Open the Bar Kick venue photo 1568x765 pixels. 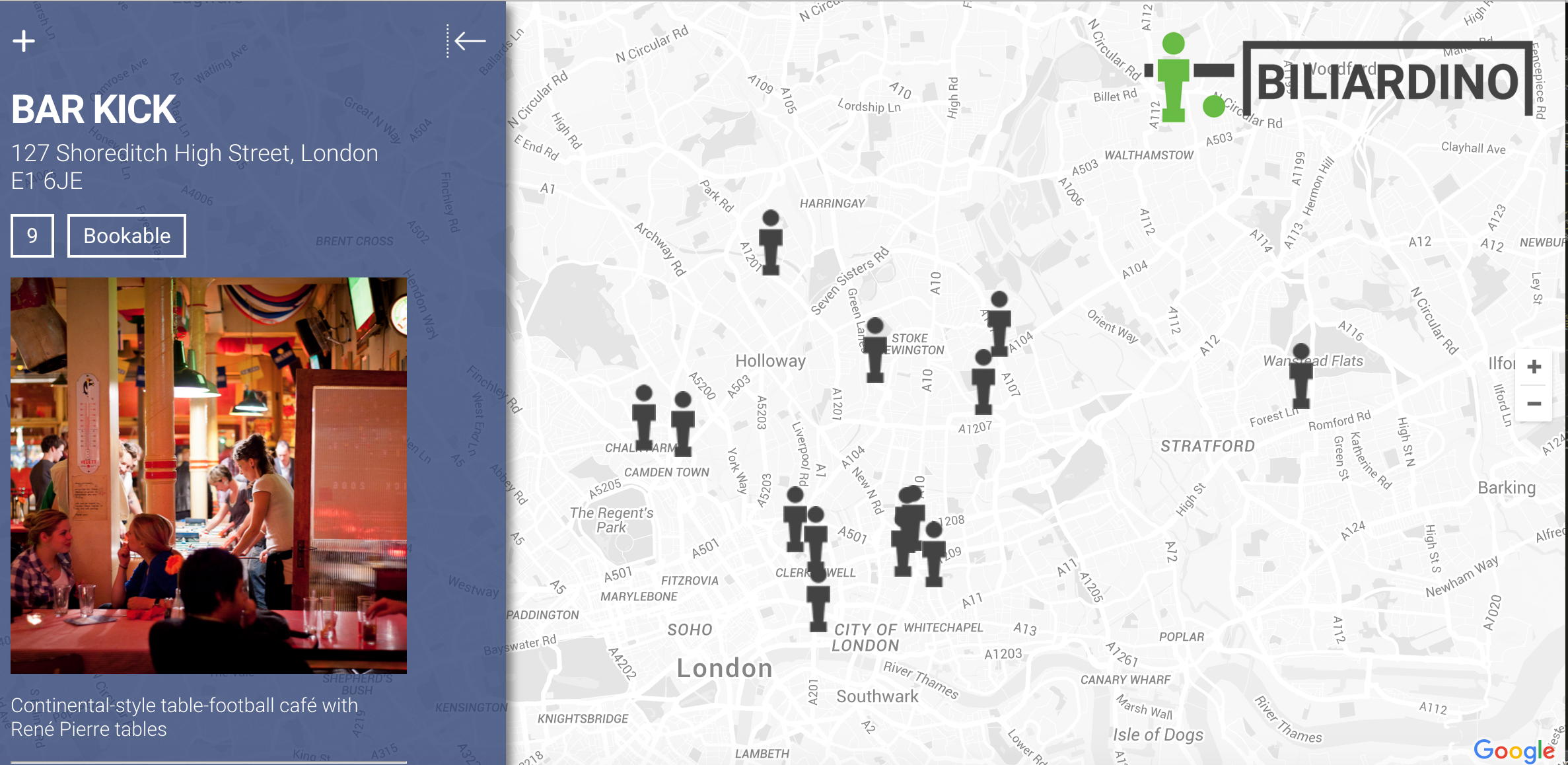209,476
